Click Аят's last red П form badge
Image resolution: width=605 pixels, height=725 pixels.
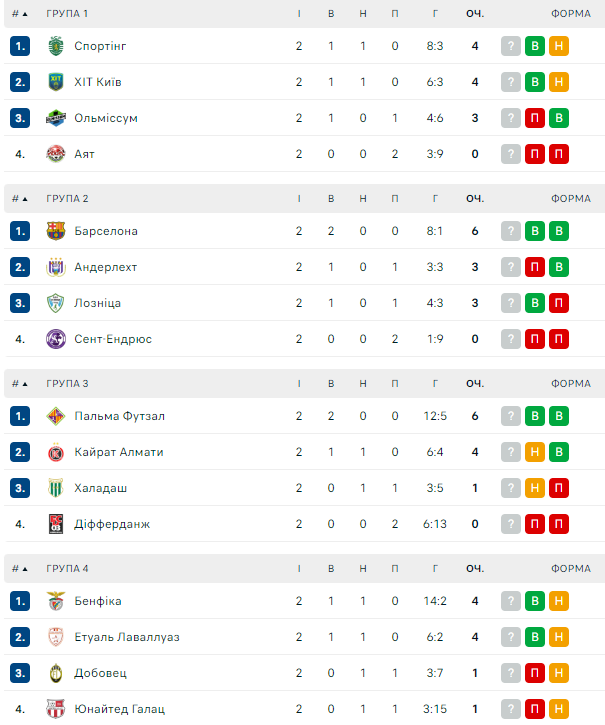(x=559, y=154)
